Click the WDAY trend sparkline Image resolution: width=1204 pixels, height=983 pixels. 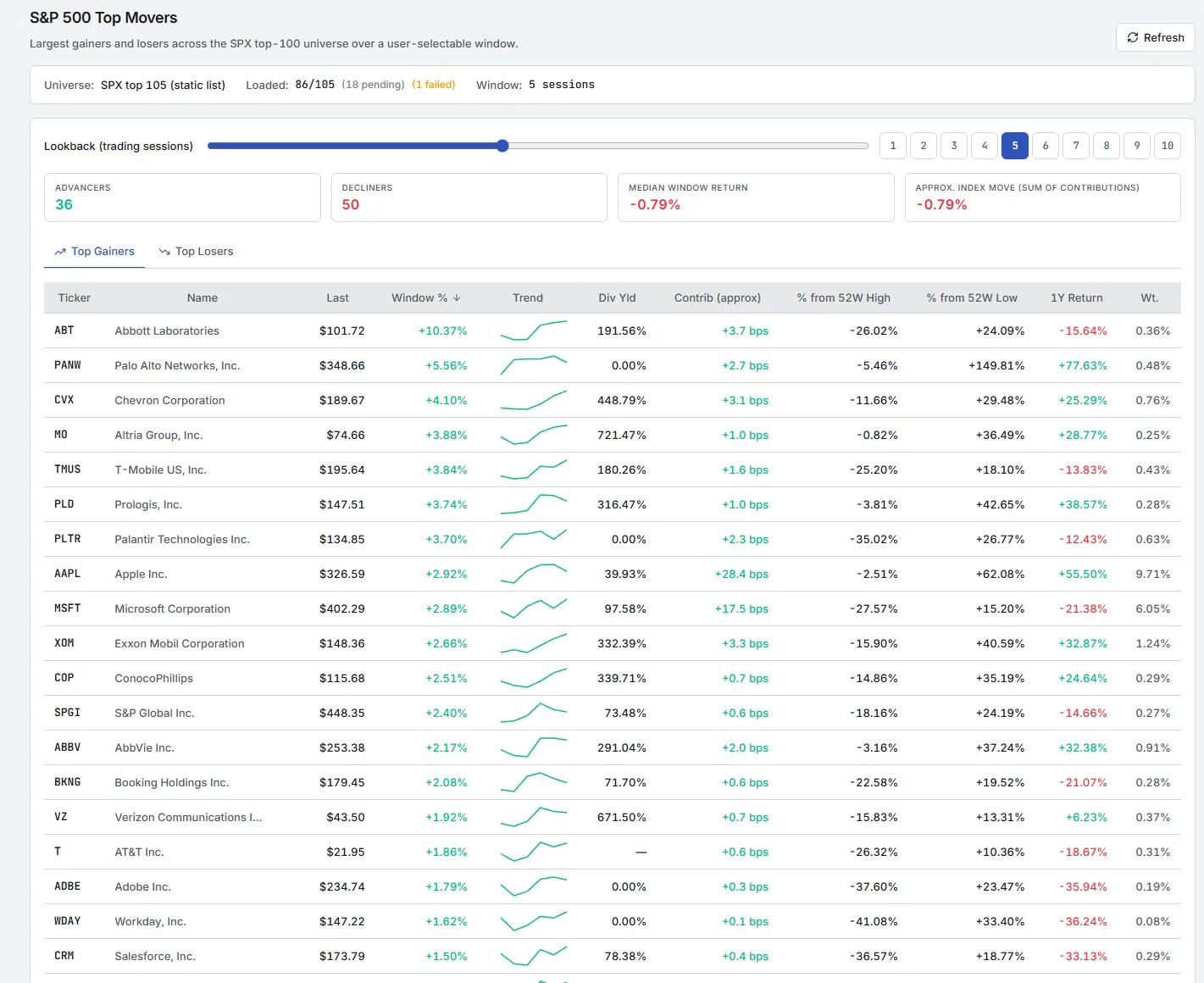pos(534,921)
